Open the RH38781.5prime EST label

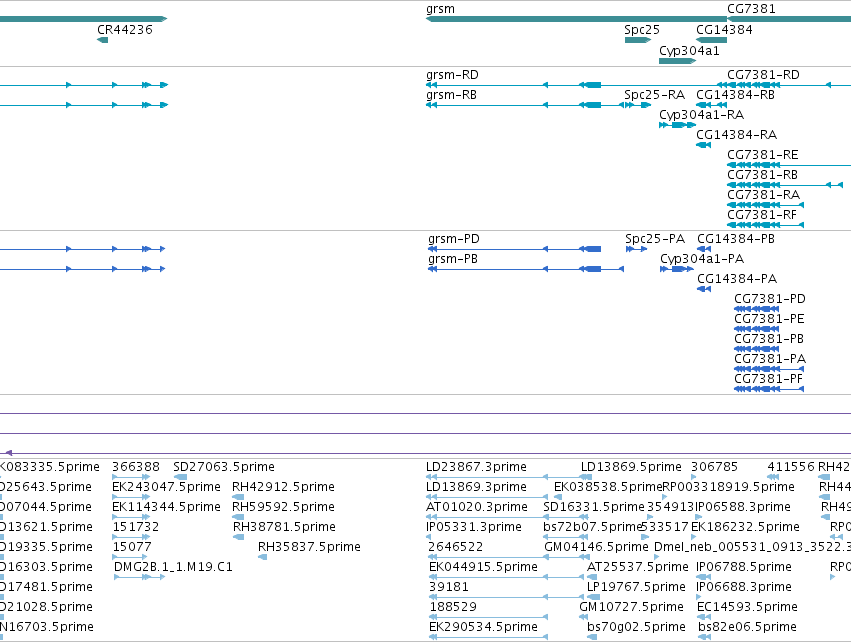[284, 527]
